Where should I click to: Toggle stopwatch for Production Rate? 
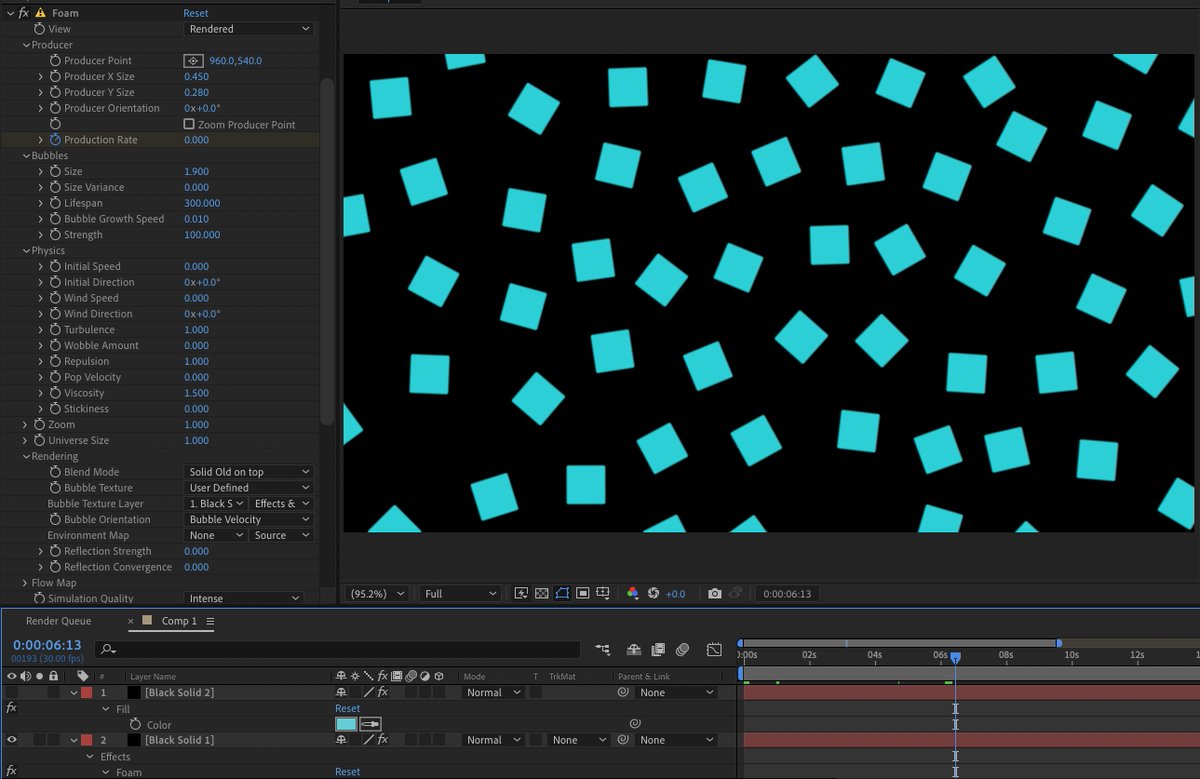click(x=55, y=140)
